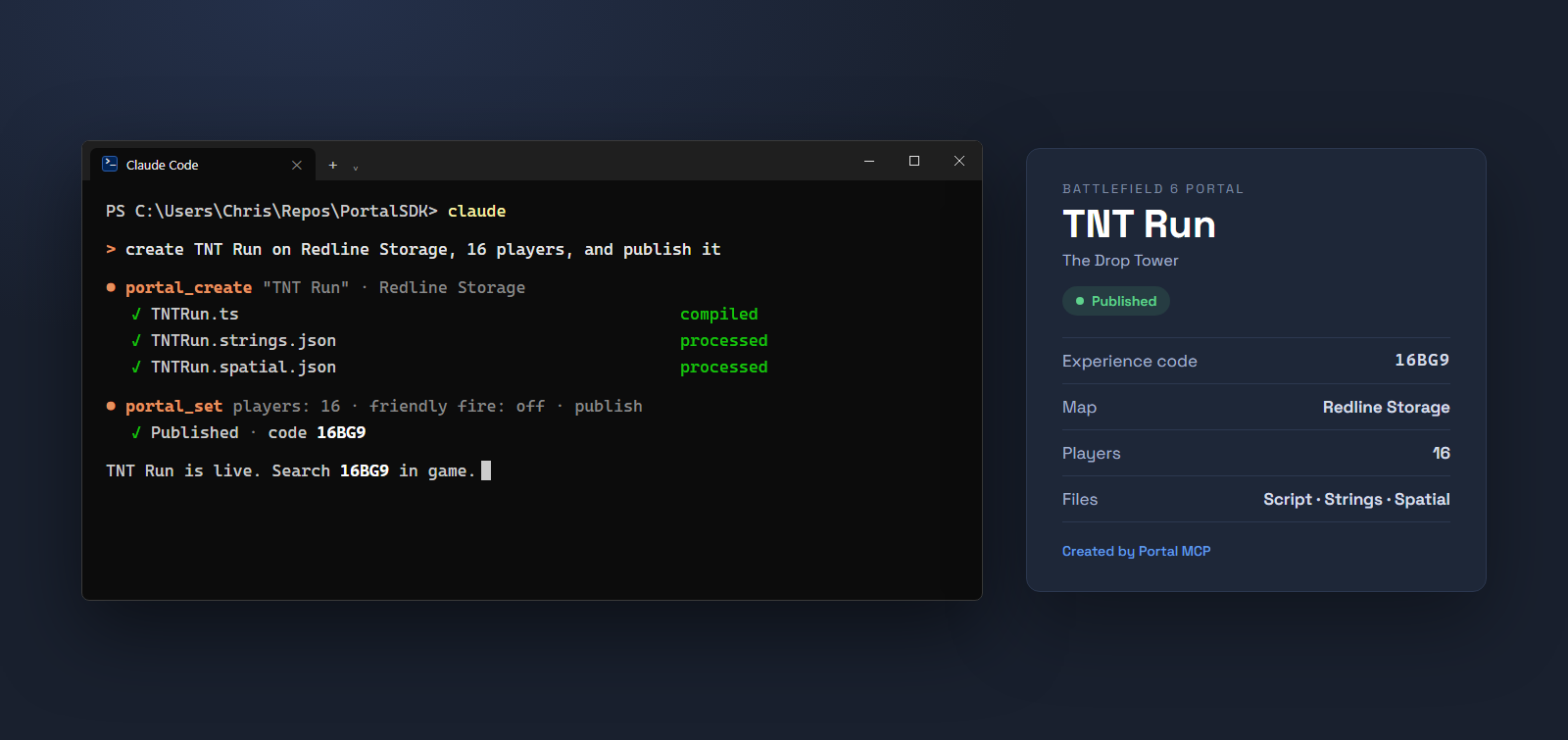1568x740 pixels.
Task: Click the green compiled status text
Action: (x=719, y=314)
